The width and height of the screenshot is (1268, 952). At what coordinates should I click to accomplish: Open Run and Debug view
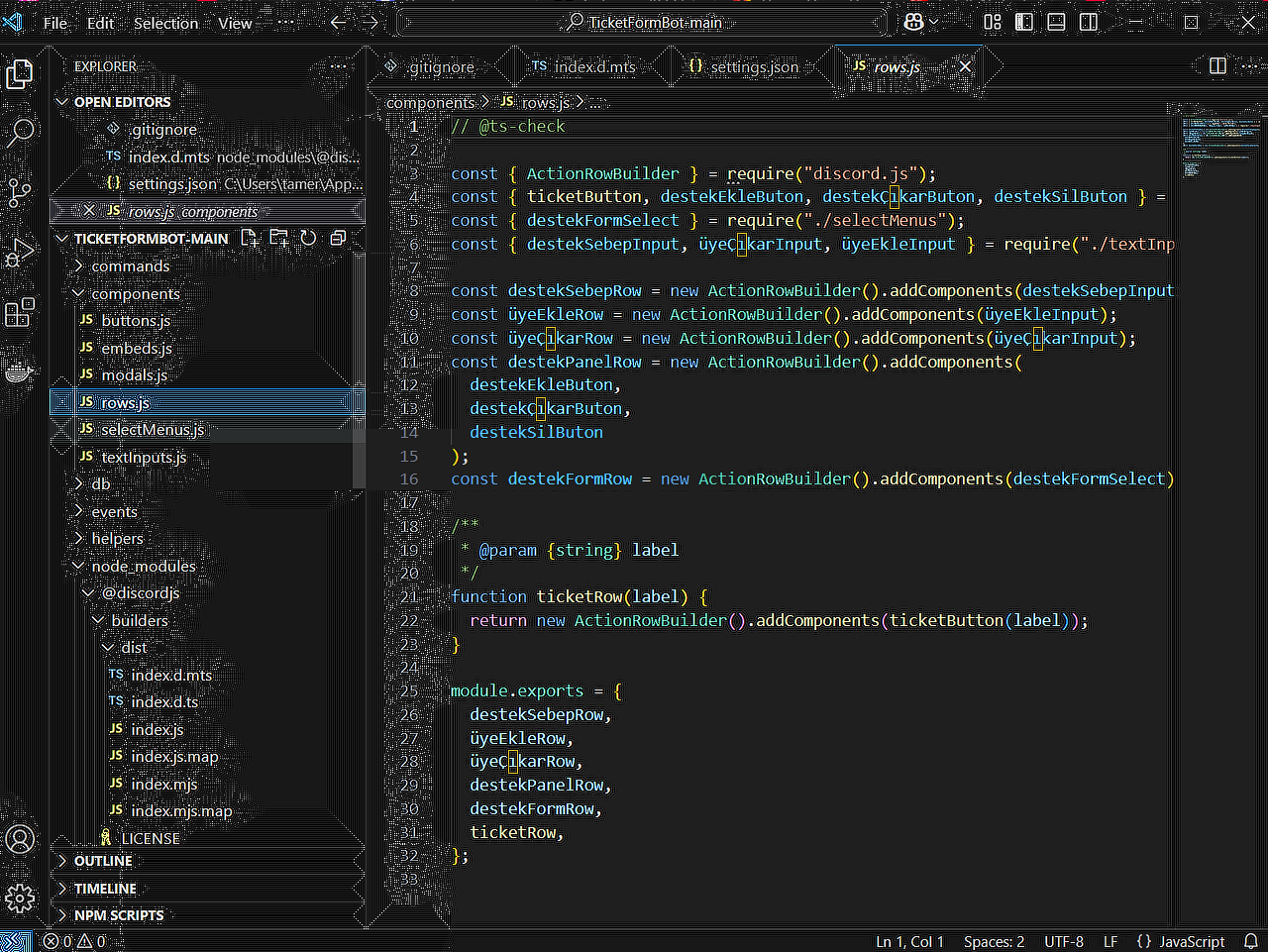point(20,253)
